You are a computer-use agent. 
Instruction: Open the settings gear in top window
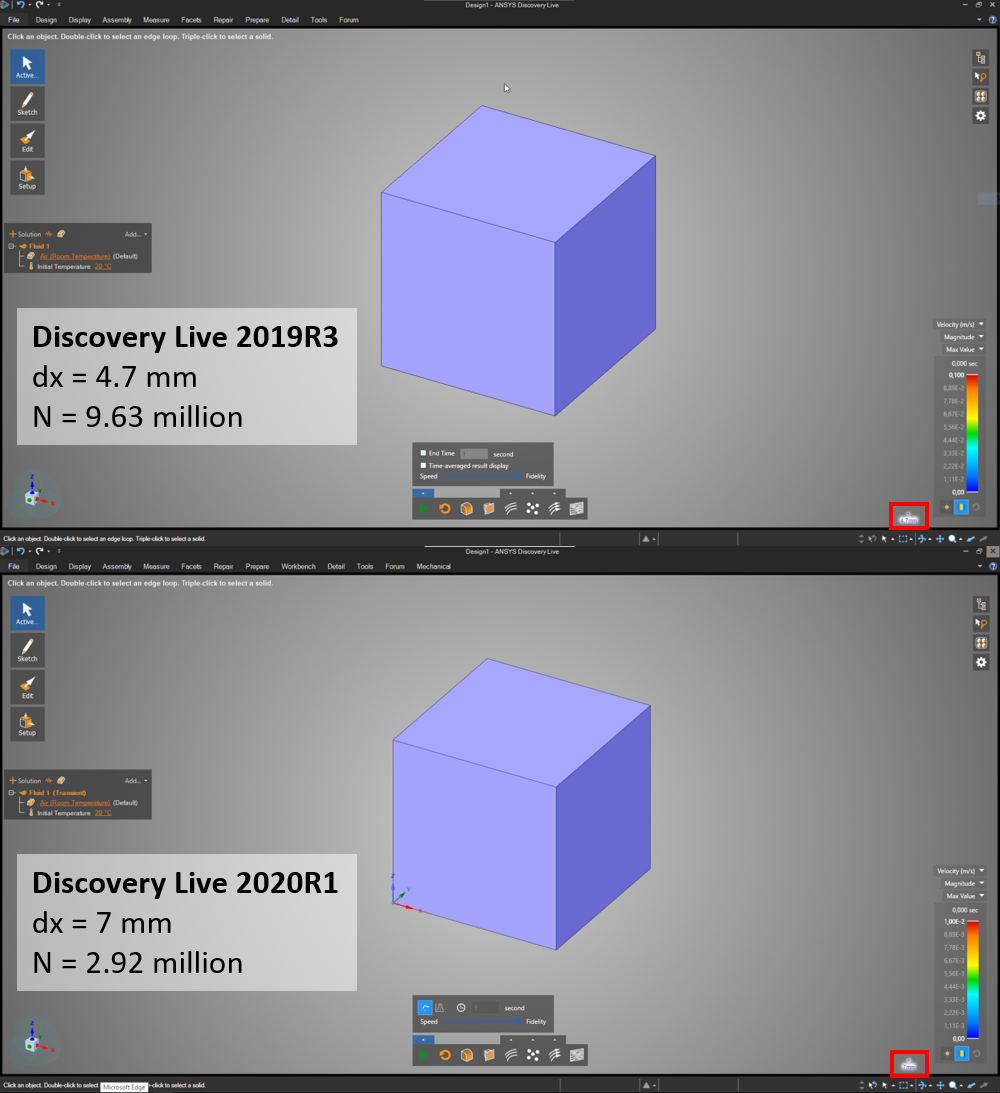(980, 116)
